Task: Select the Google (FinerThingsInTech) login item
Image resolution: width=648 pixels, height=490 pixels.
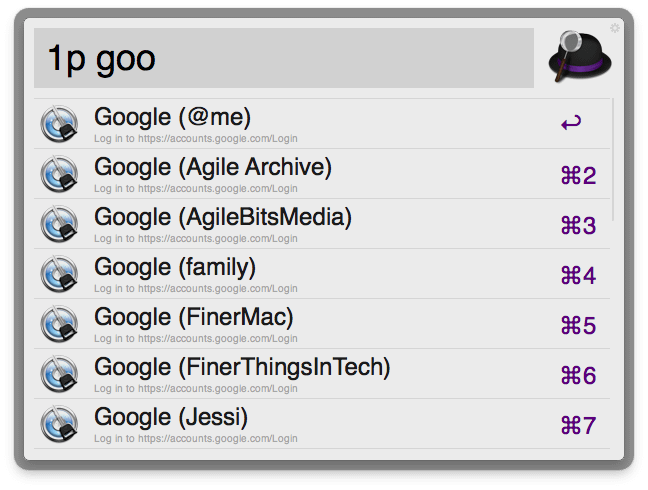Action: (x=300, y=374)
